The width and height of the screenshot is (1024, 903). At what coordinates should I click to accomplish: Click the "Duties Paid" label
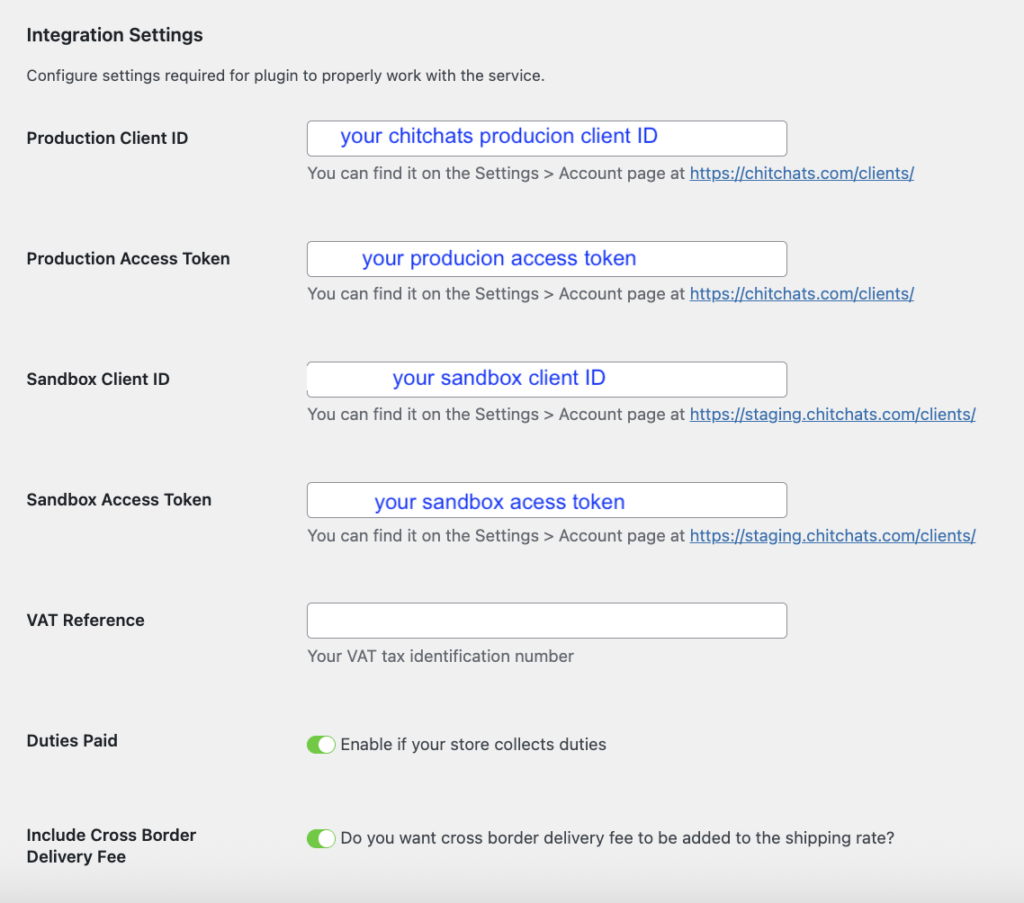point(72,741)
